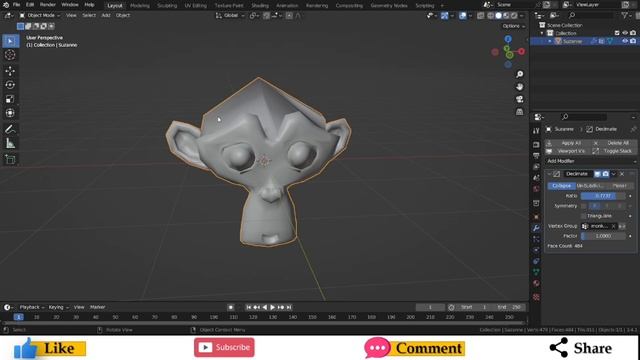The height and width of the screenshot is (360, 640).
Task: Select the Select Box tool
Action: pyautogui.click(x=10, y=41)
